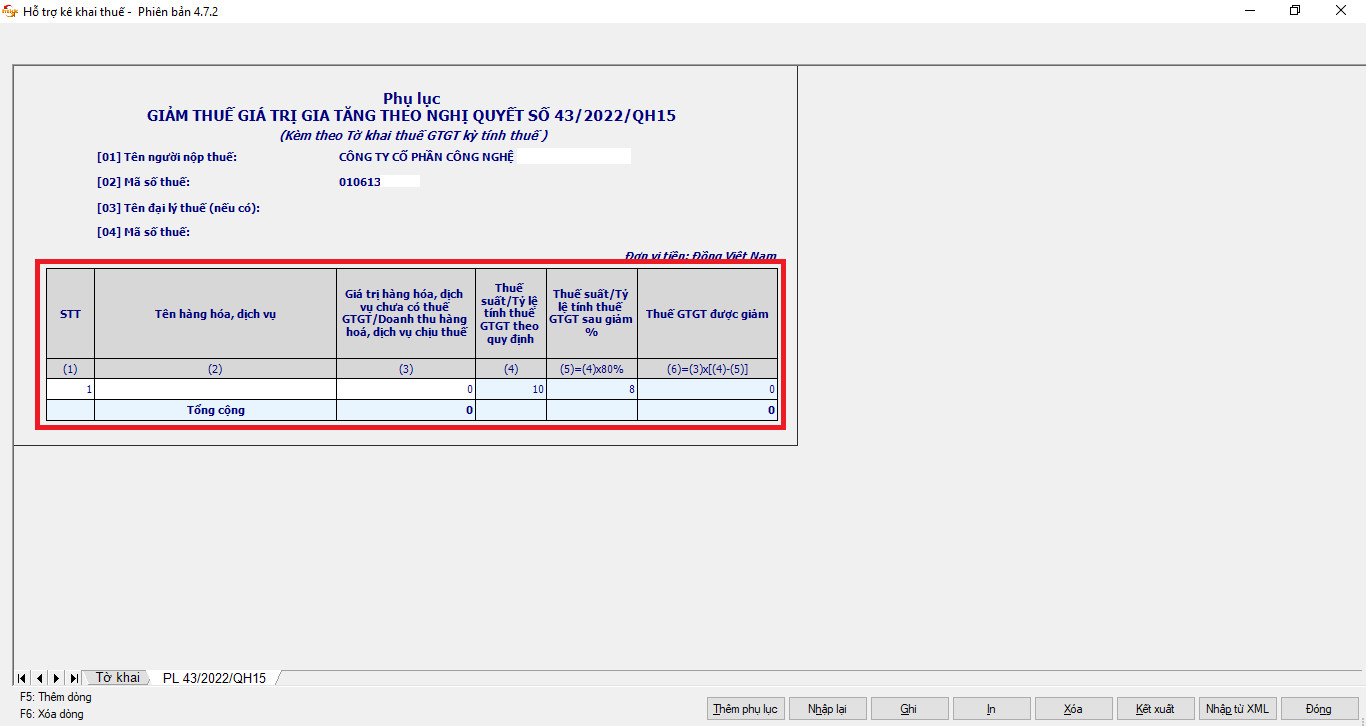Go to previous sheet with arrow icon
This screenshot has width=1366, height=726.
click(x=39, y=678)
